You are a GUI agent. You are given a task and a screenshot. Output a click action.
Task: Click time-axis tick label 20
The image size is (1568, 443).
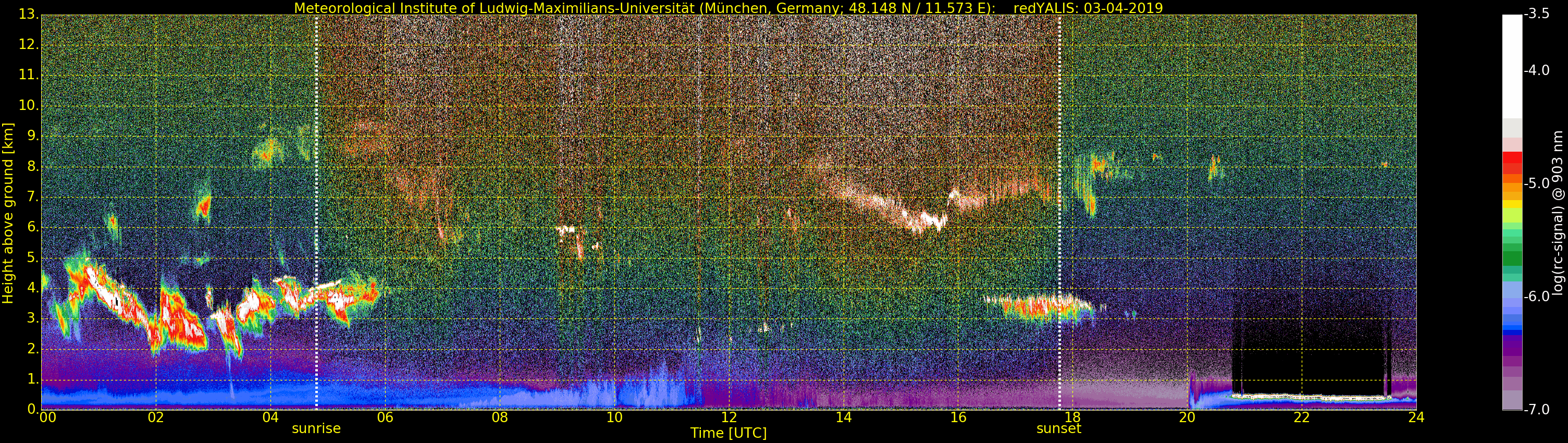pyautogui.click(x=1187, y=417)
